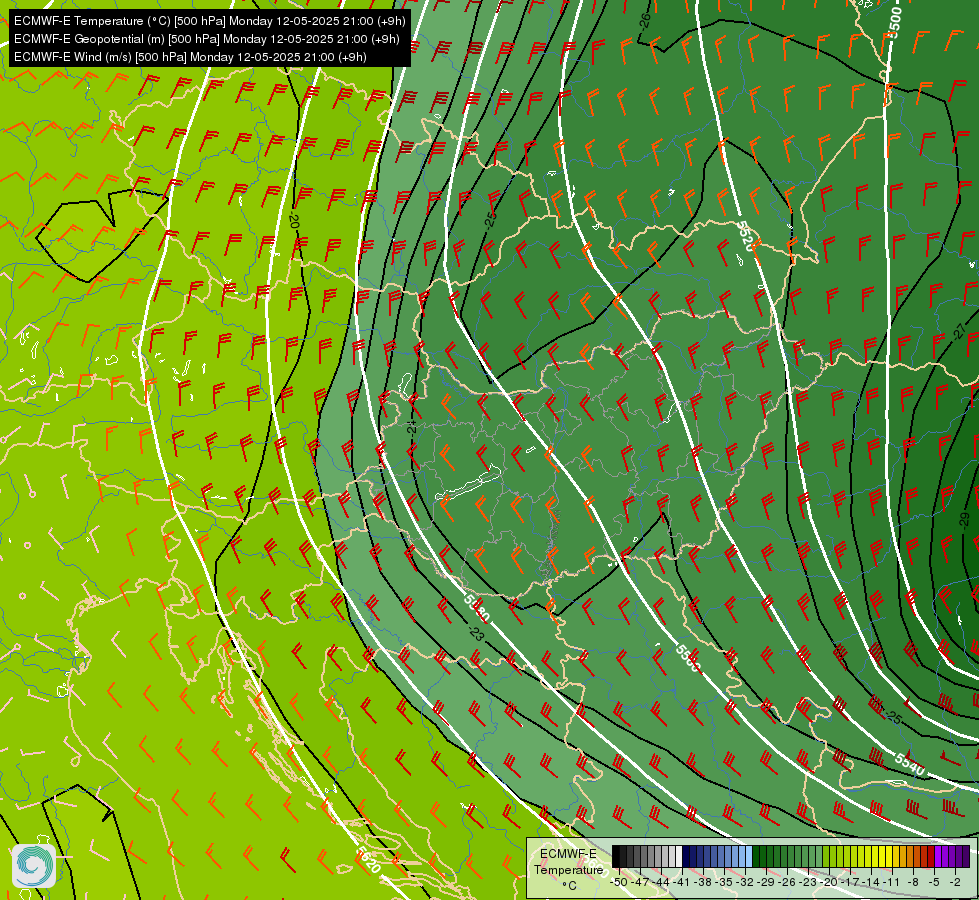979x900 pixels.
Task: Click the -47 value in the legend
Action: [641, 882]
